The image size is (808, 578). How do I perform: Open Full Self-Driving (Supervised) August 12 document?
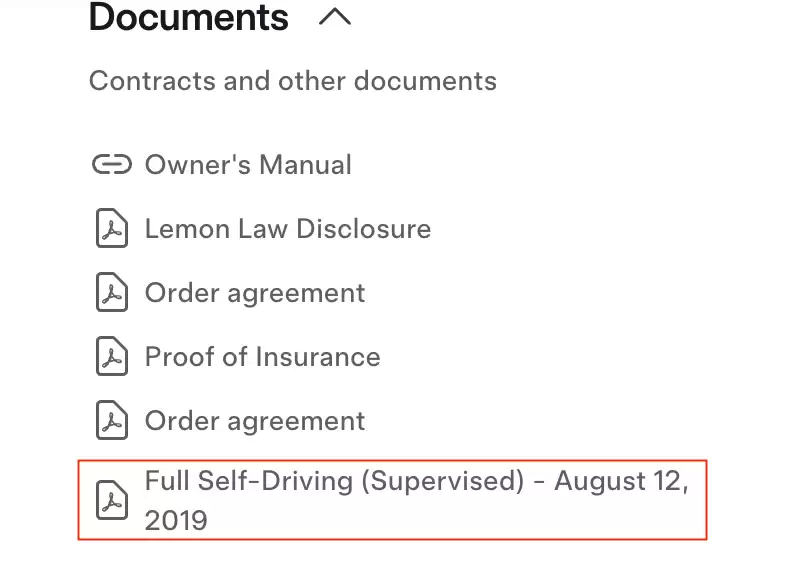pyautogui.click(x=416, y=500)
